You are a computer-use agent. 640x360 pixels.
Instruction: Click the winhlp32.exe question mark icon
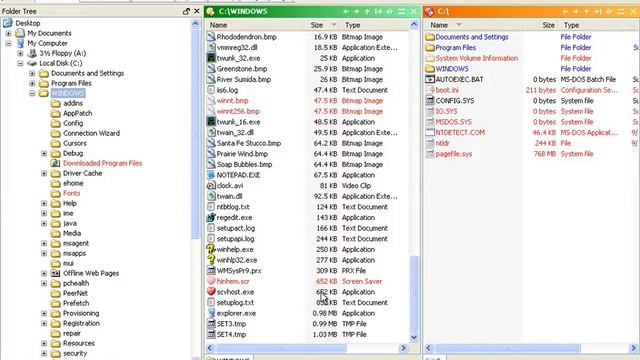point(211,260)
